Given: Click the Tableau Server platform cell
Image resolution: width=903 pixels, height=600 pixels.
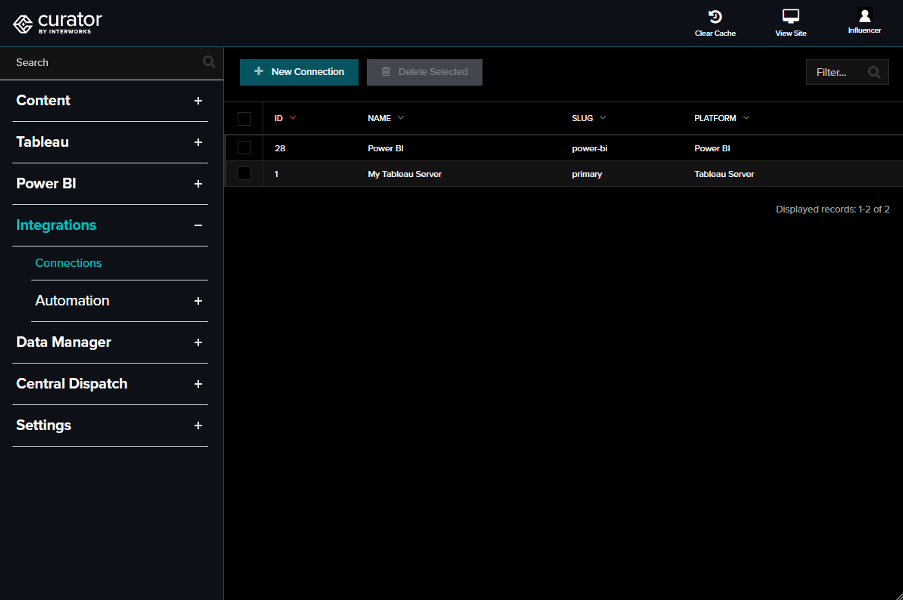Looking at the screenshot, I should coord(724,174).
